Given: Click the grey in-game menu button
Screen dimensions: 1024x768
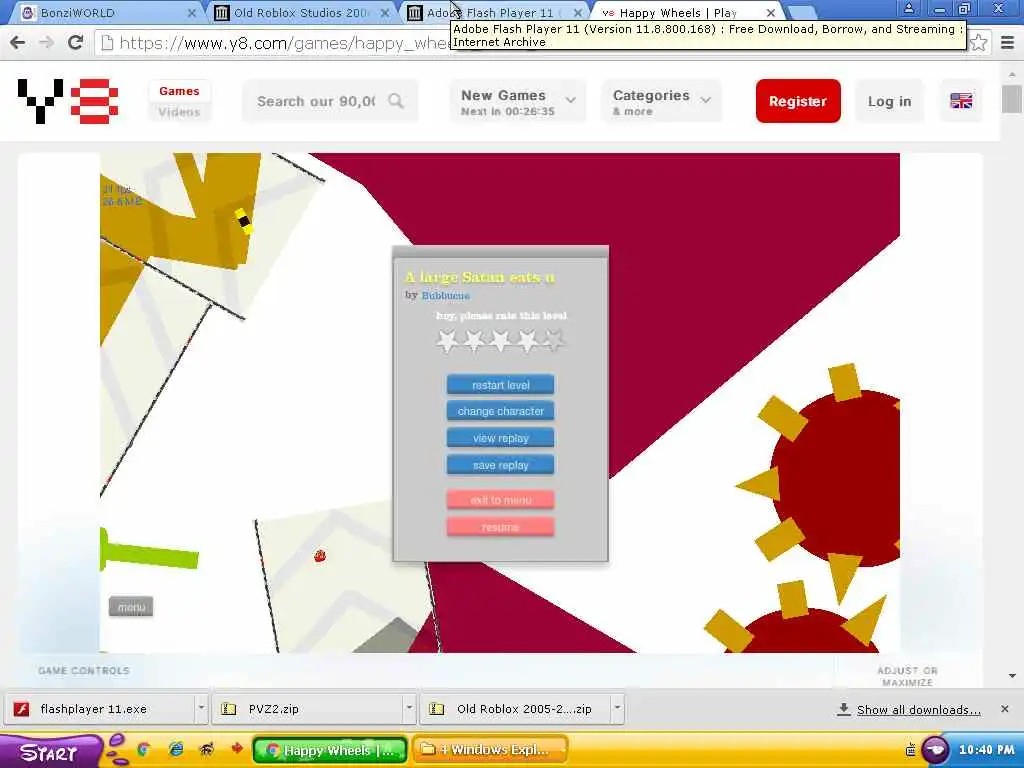Looking at the screenshot, I should coord(131,607).
